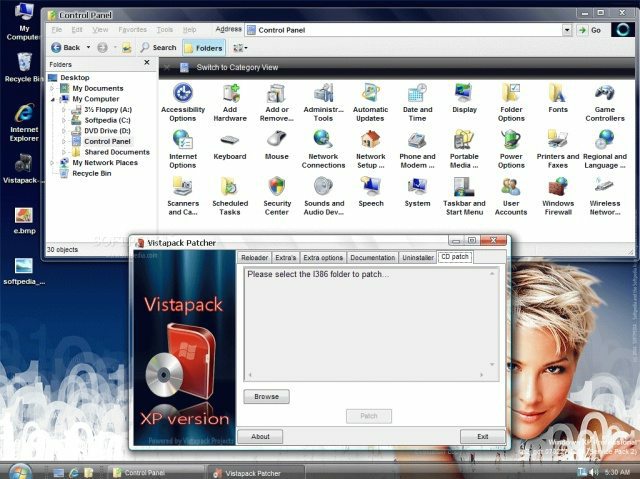Click the Go button beside address bar
The image size is (640, 479).
(x=589, y=30)
